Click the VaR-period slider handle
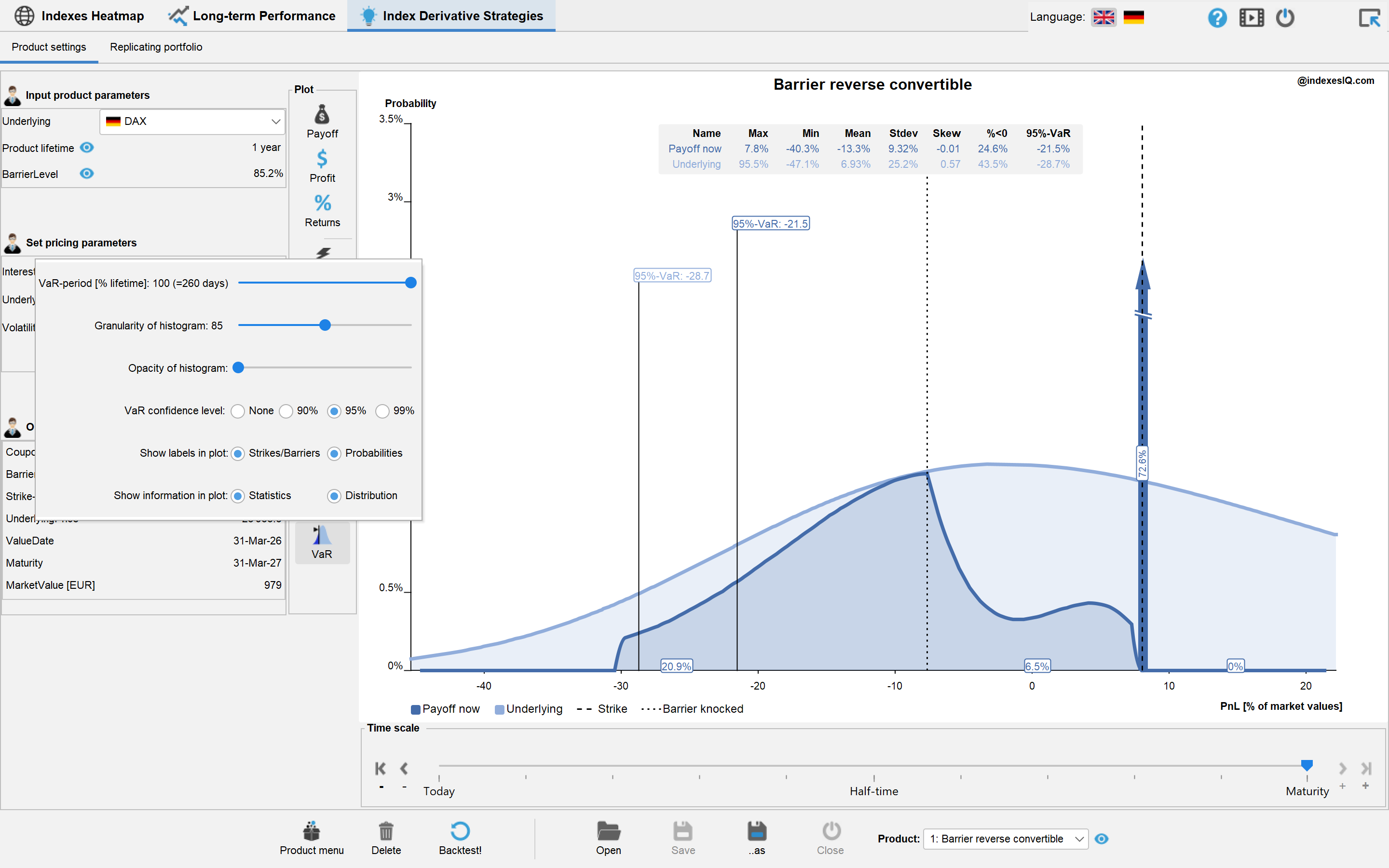Screen dimensions: 1389x868 click(x=410, y=283)
